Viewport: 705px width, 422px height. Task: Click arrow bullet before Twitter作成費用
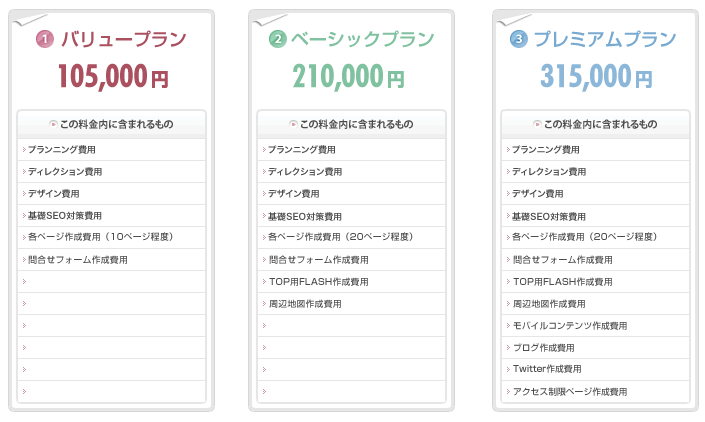pyautogui.click(x=508, y=369)
